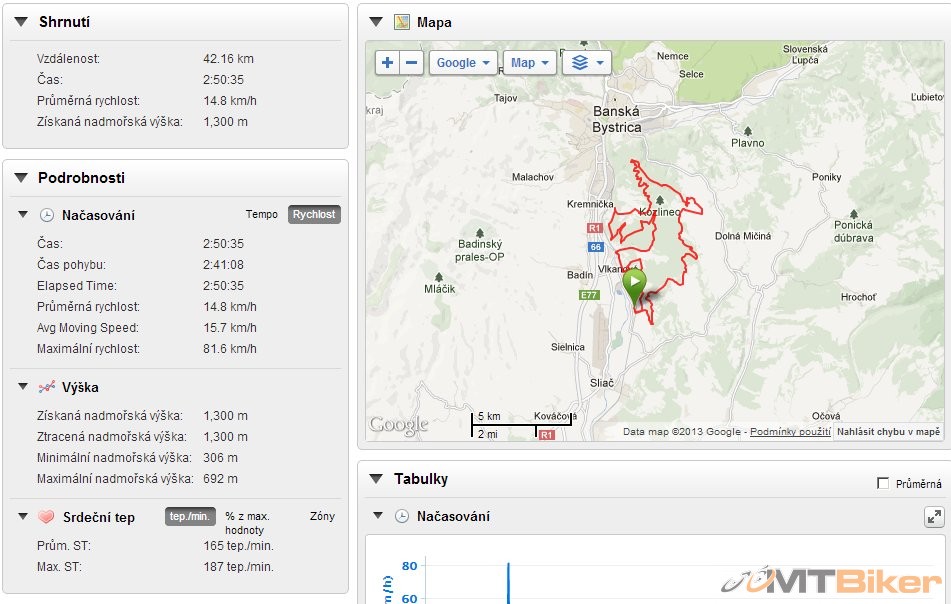
Task: Expand the timing chart to fullscreen
Action: tap(934, 517)
